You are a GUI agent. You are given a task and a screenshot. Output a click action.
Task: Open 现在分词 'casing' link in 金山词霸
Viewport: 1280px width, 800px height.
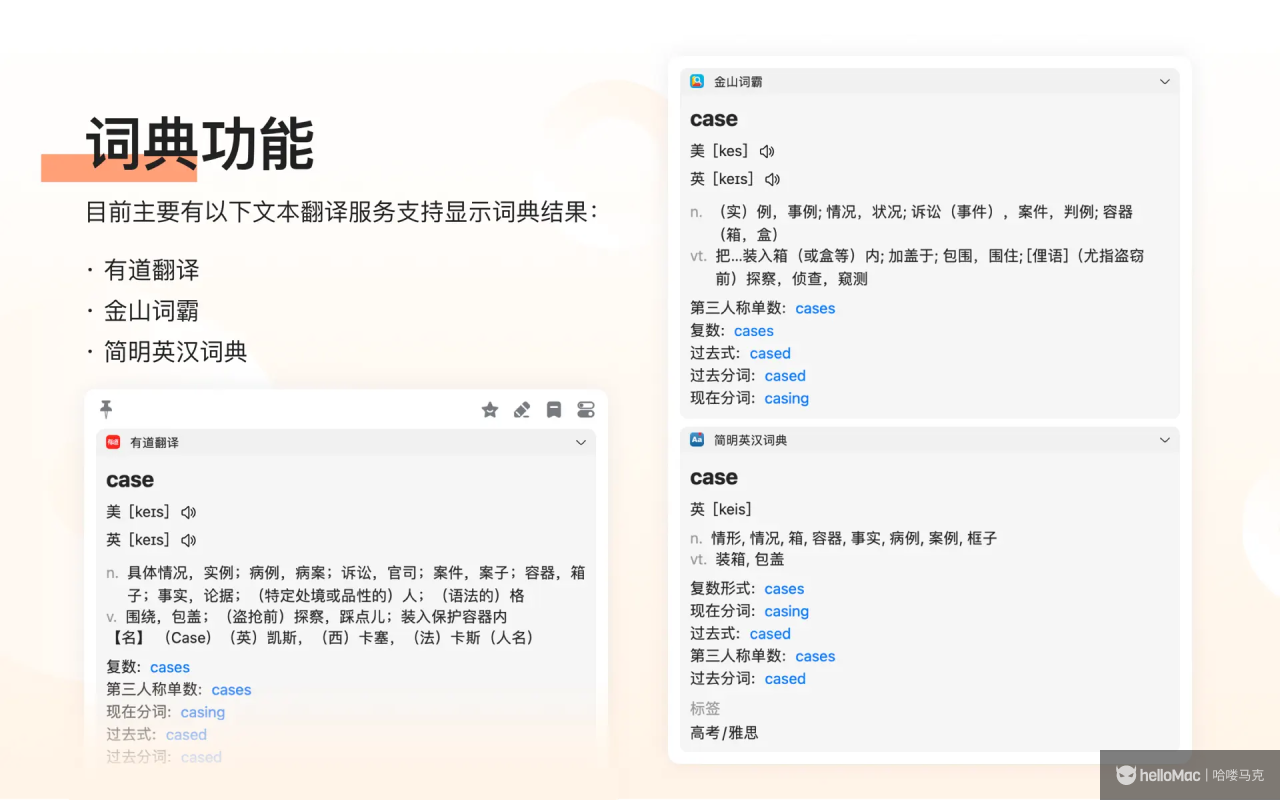(x=787, y=398)
